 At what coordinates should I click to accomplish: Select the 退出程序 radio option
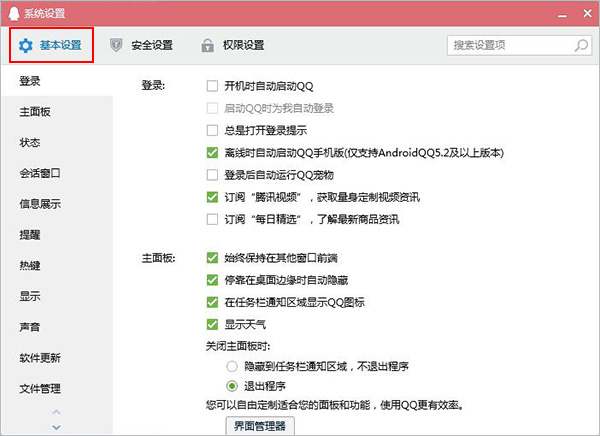coord(232,386)
